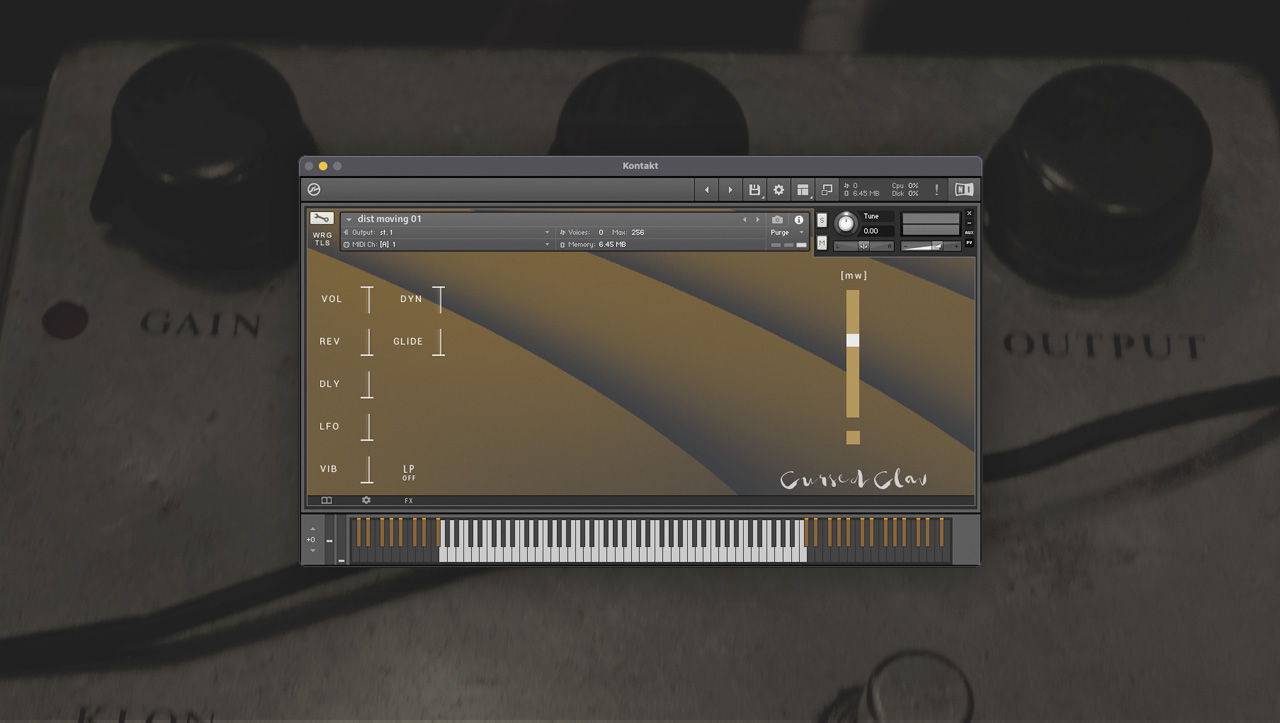Click the [mw] label
This screenshot has width=1280, height=723.
[x=853, y=275]
